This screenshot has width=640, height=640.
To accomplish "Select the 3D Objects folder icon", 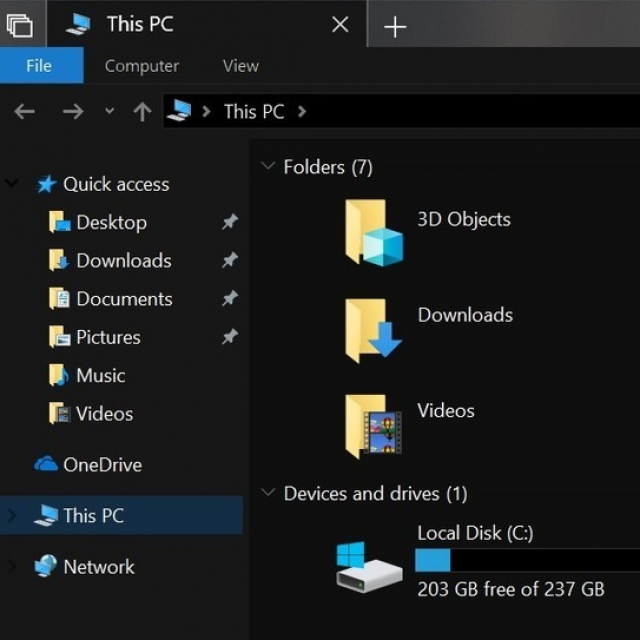I will (373, 233).
